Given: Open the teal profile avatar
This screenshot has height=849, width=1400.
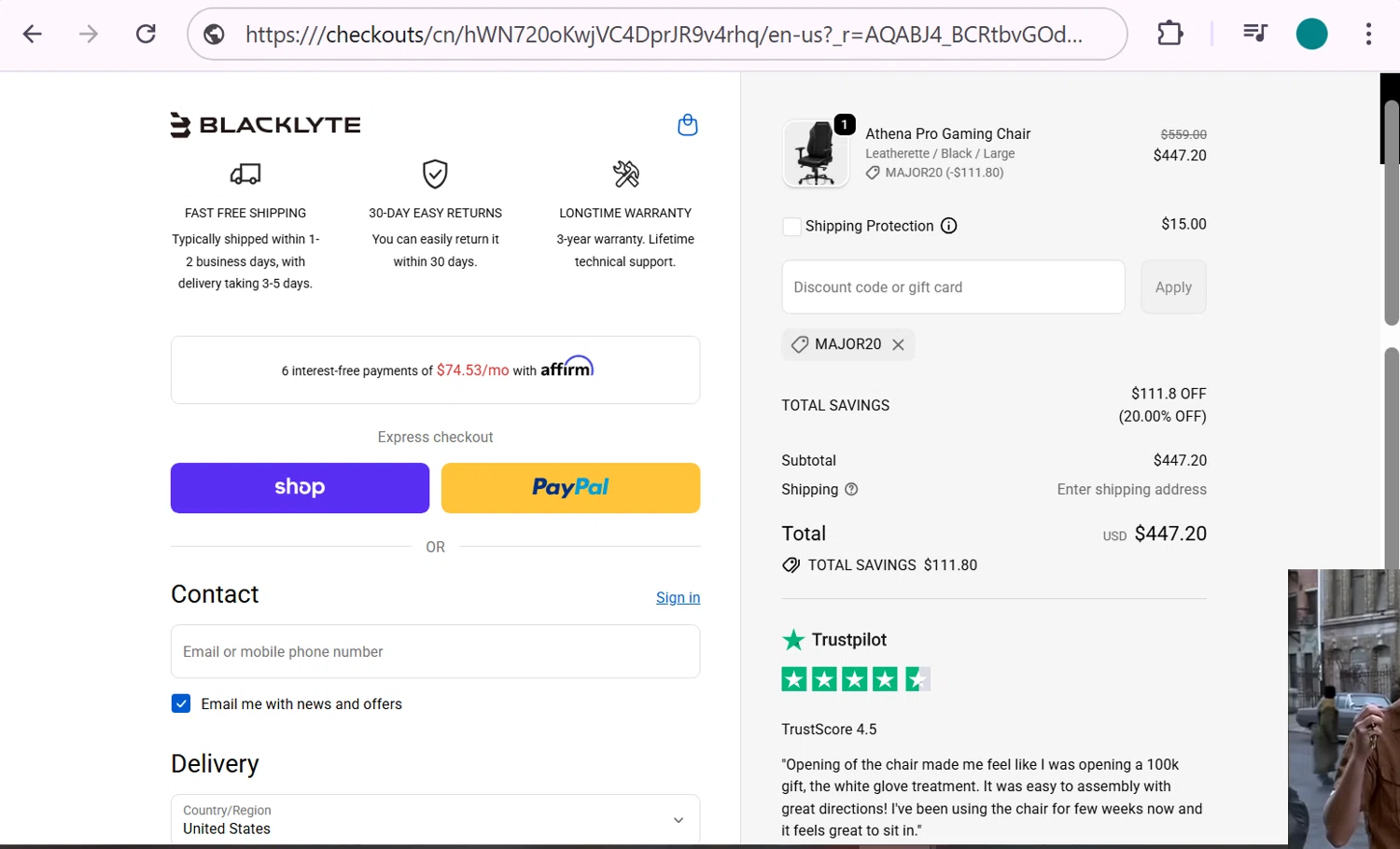Looking at the screenshot, I should click(x=1311, y=35).
